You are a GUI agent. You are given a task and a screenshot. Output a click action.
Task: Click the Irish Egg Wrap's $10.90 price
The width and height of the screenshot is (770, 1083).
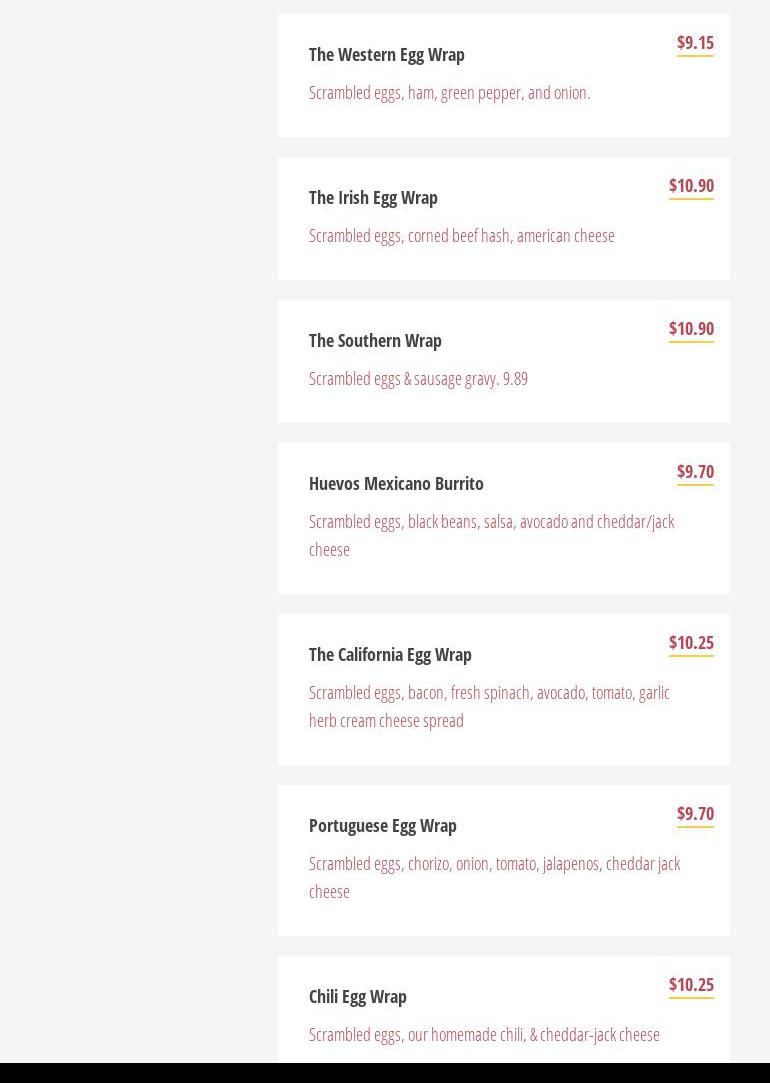(691, 186)
